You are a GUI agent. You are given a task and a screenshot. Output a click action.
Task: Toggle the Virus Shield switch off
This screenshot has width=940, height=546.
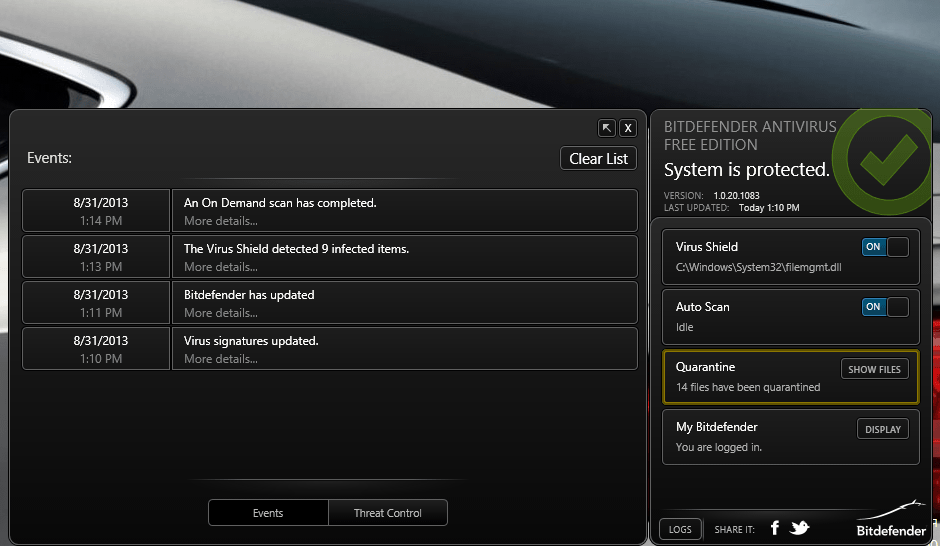pyautogui.click(x=885, y=247)
